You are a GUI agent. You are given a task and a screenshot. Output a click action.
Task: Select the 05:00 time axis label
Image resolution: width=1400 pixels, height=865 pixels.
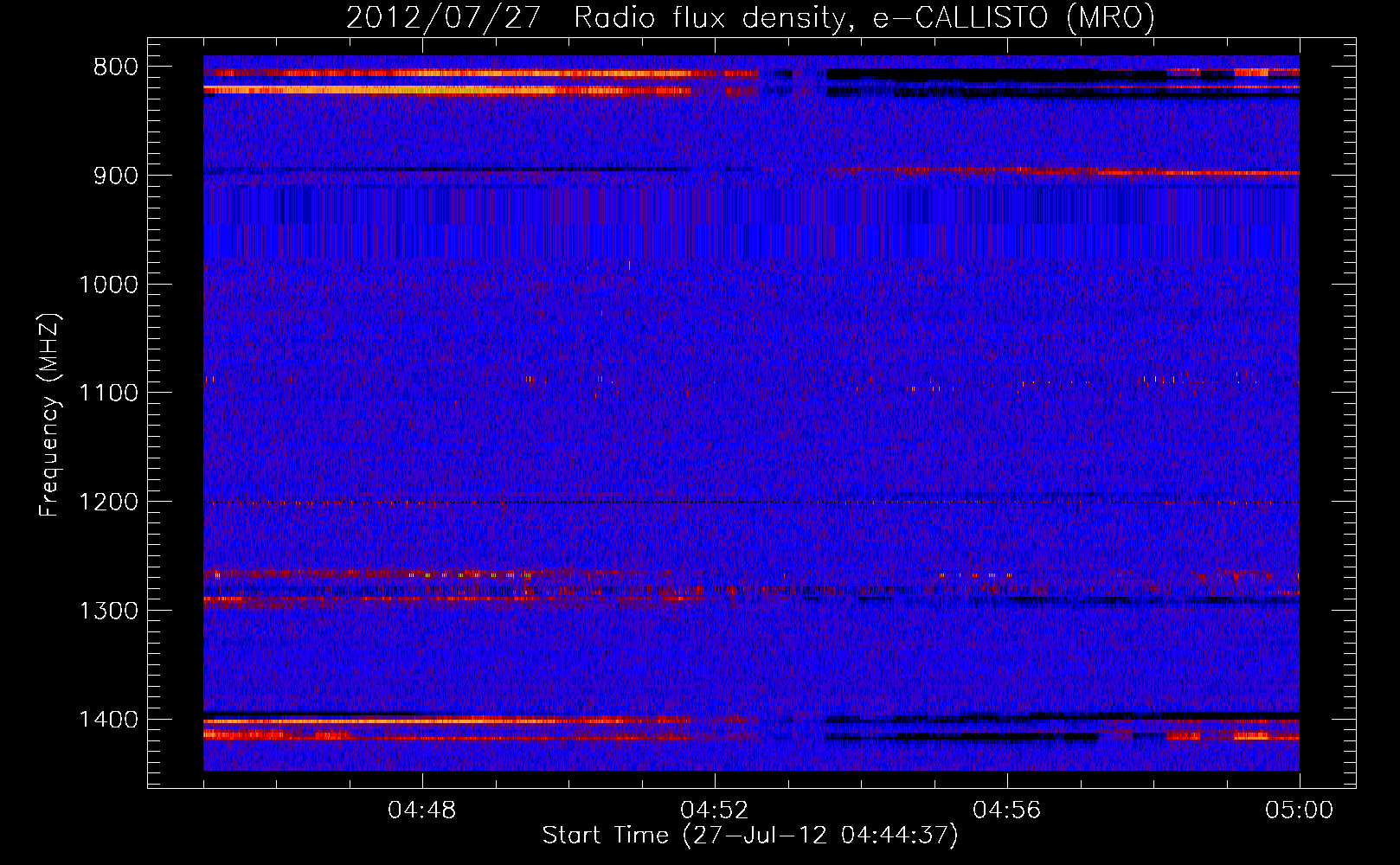[1299, 811]
